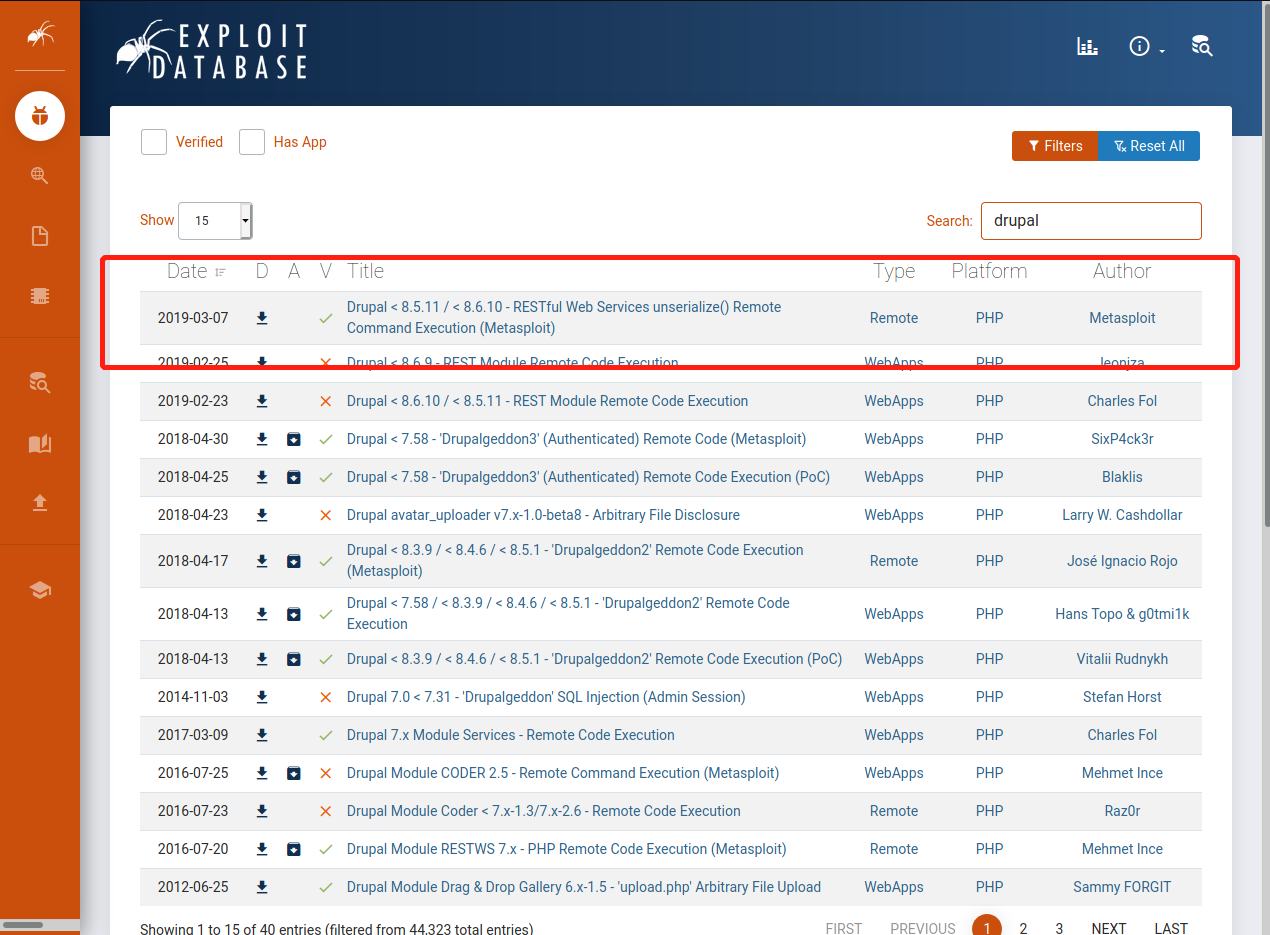Click the Title column header
The height and width of the screenshot is (935, 1270).
click(x=365, y=271)
